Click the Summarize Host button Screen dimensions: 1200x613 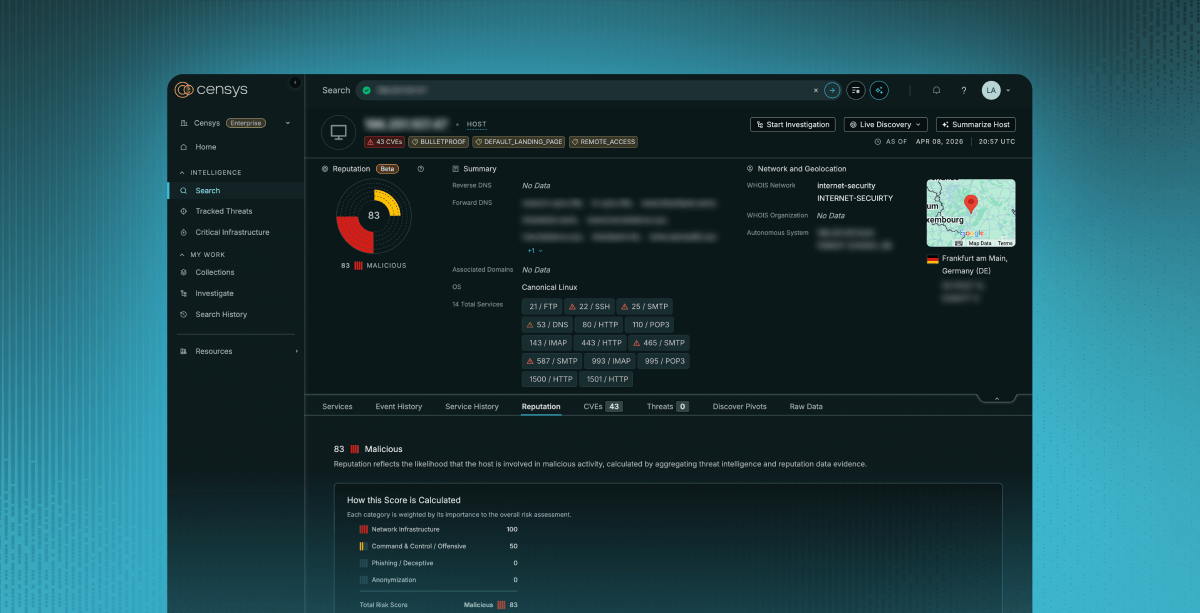[x=975, y=125]
